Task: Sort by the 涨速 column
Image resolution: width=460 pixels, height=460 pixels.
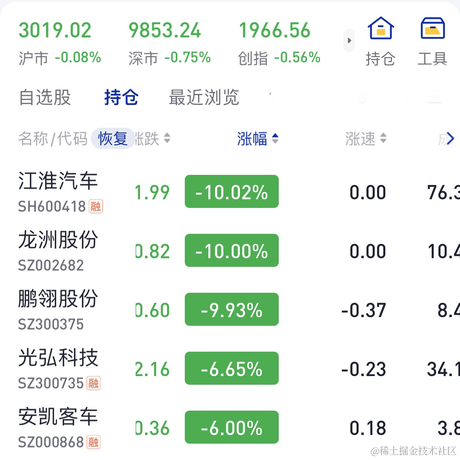Action: coord(366,138)
